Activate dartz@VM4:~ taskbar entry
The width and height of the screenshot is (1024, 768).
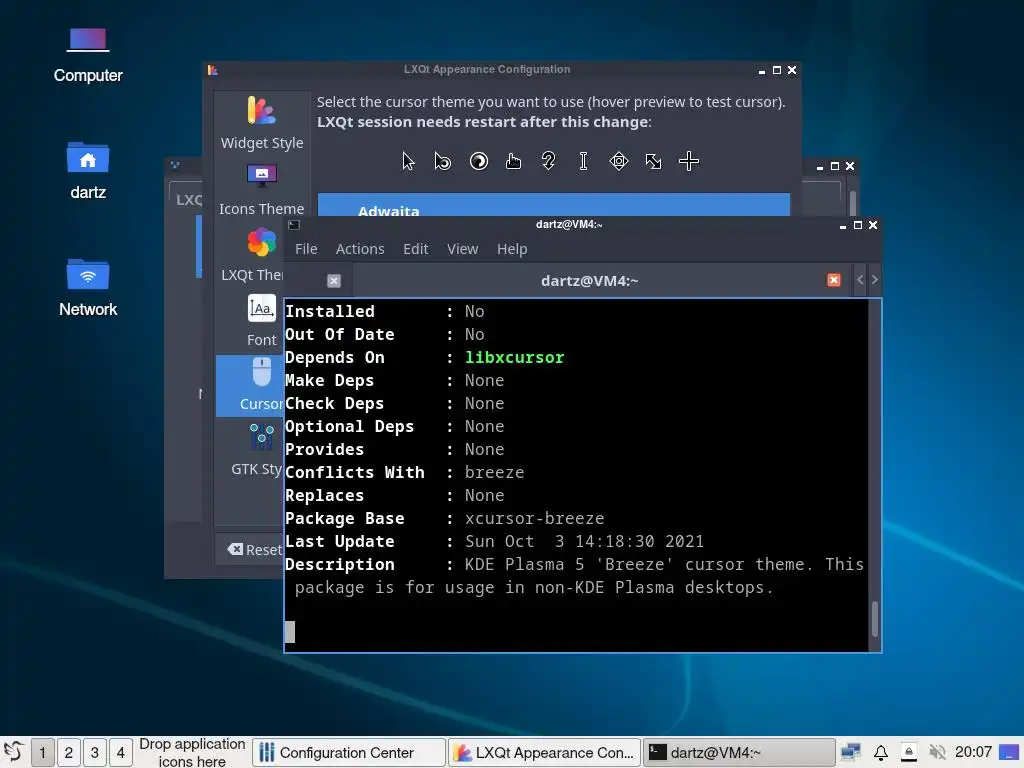[x=739, y=752]
